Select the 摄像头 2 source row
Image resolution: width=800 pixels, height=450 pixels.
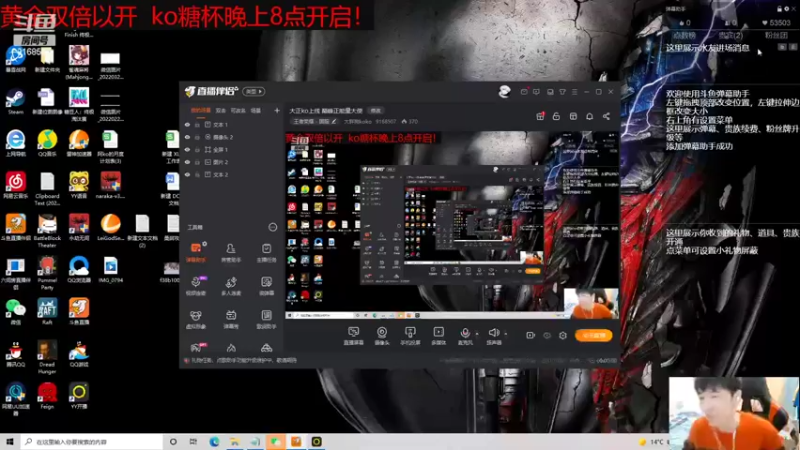[232, 137]
